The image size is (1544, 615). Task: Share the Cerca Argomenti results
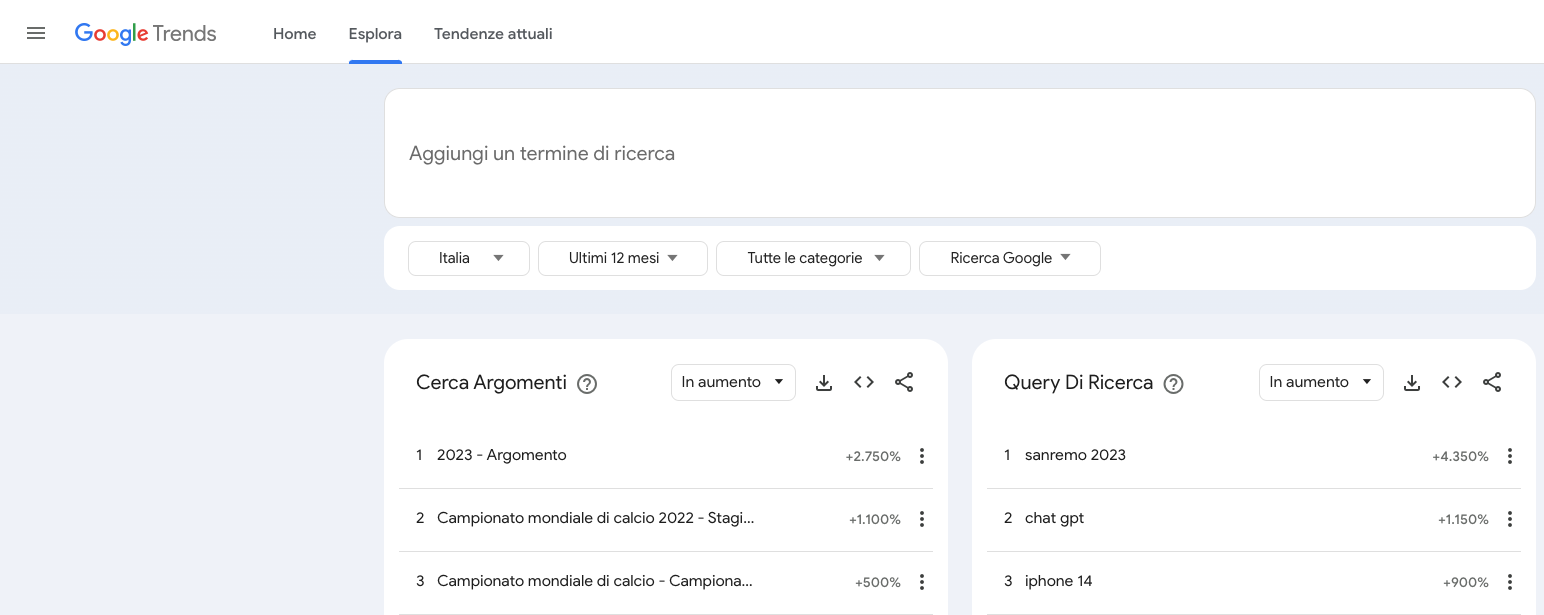[x=904, y=382]
